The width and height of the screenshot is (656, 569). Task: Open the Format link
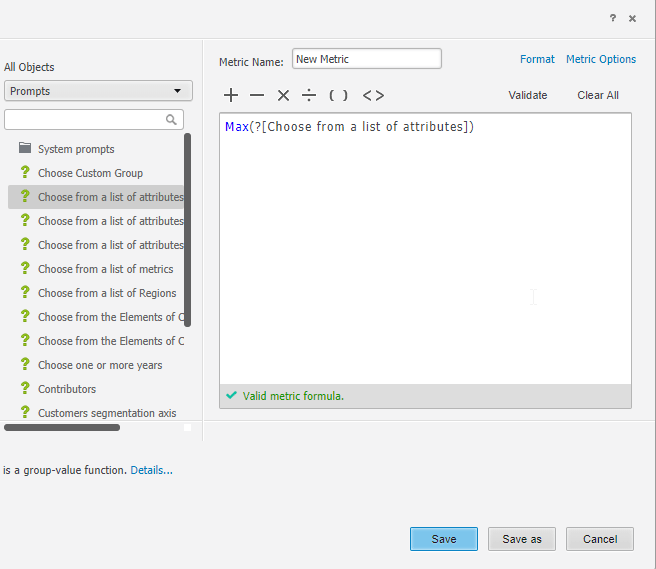click(537, 59)
